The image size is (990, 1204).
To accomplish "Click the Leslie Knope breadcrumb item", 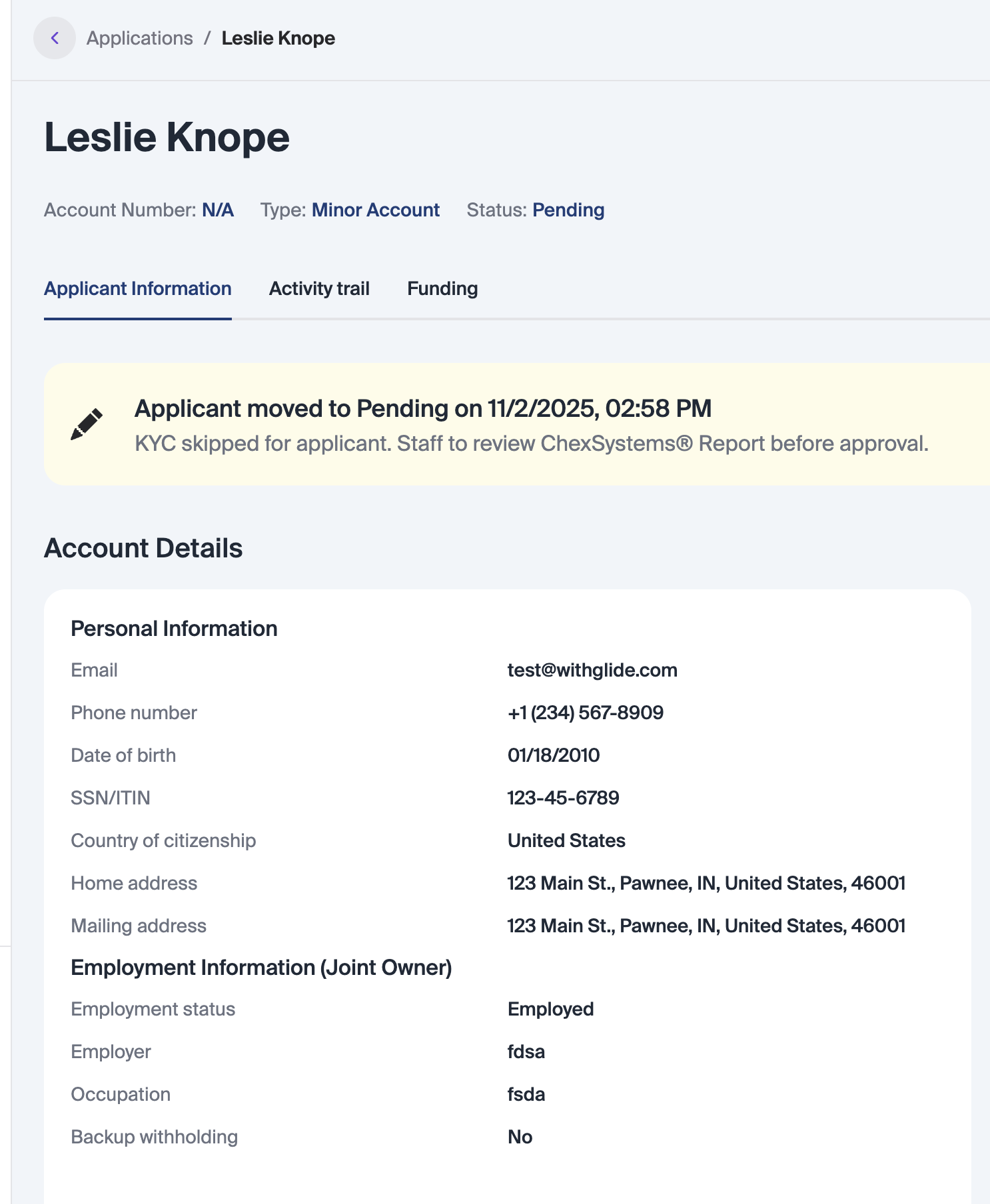I will coord(278,39).
